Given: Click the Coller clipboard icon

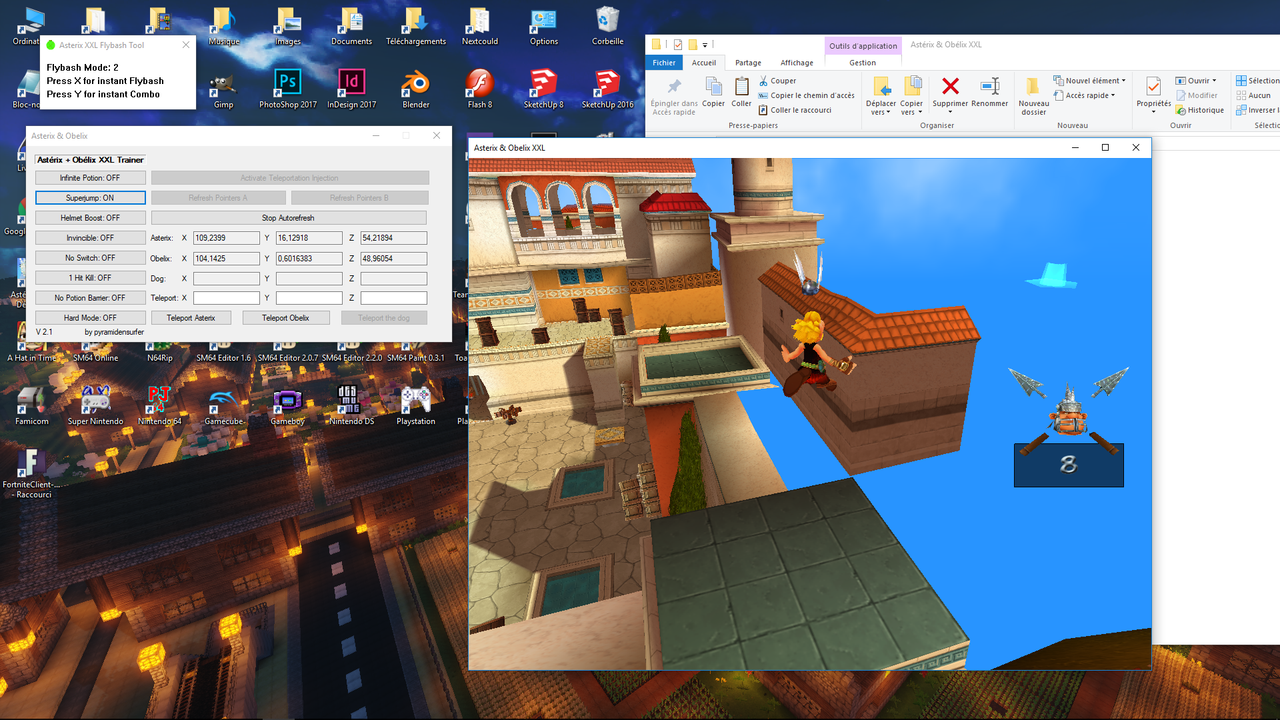Looking at the screenshot, I should tap(741, 92).
